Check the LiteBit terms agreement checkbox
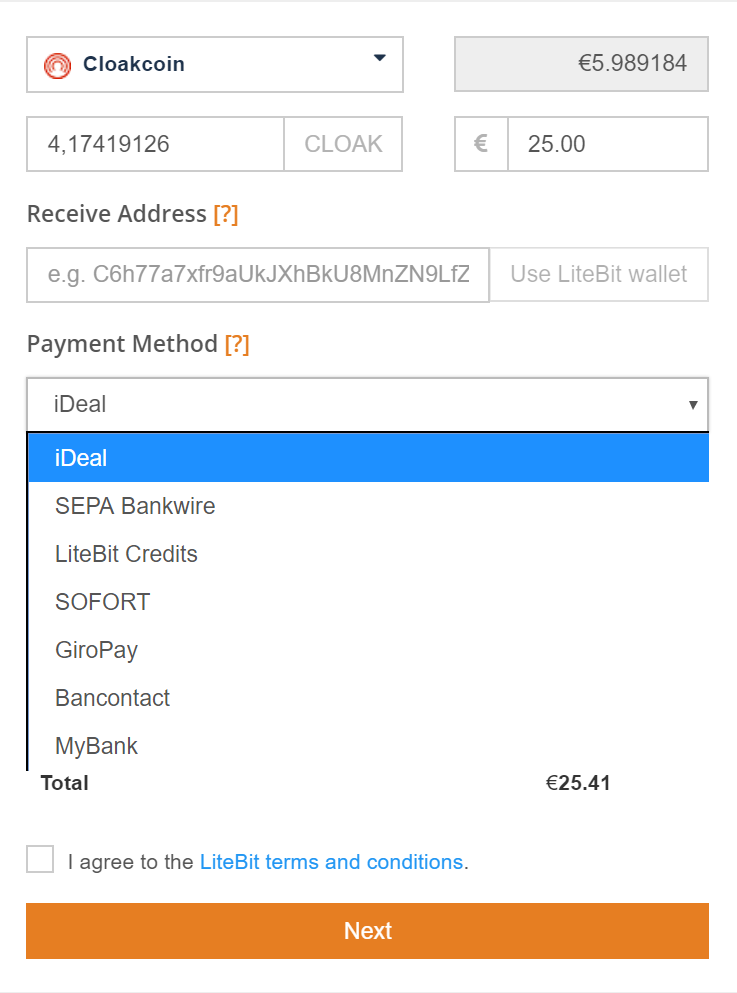The image size is (737, 993). (x=39, y=859)
